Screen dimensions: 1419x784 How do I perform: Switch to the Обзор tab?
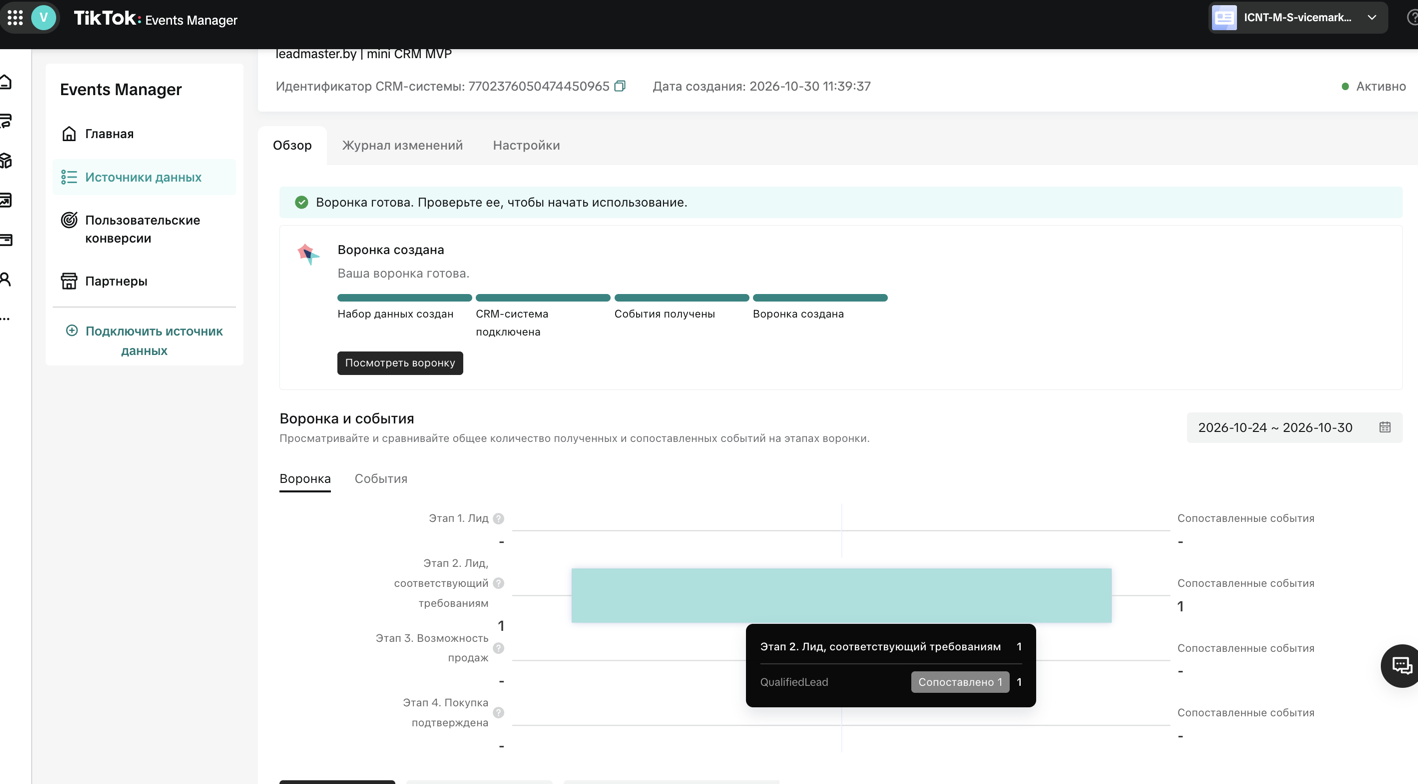[x=292, y=145]
